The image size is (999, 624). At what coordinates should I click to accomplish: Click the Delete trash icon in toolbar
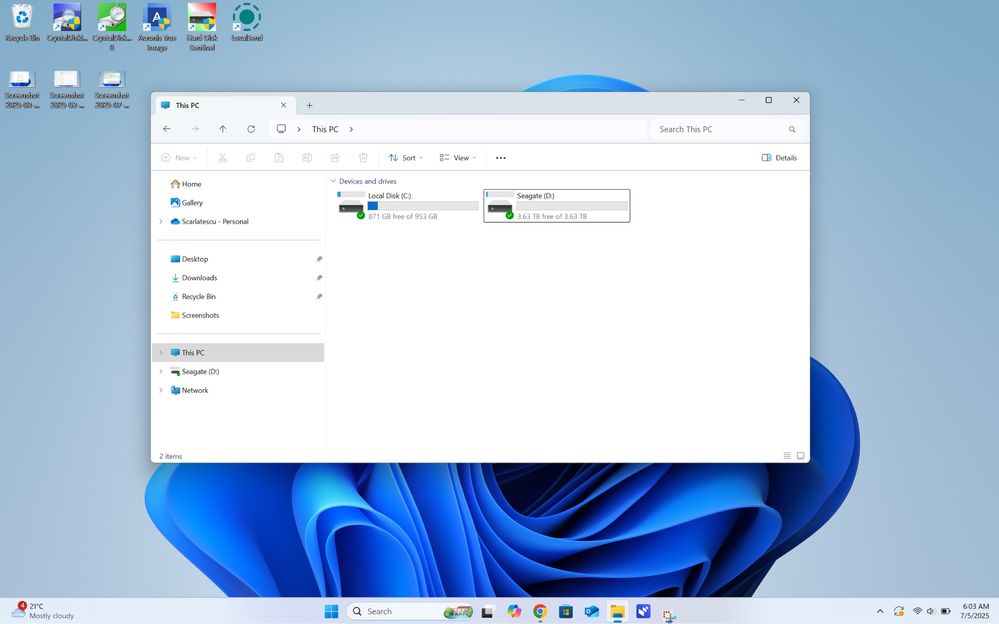(x=363, y=157)
